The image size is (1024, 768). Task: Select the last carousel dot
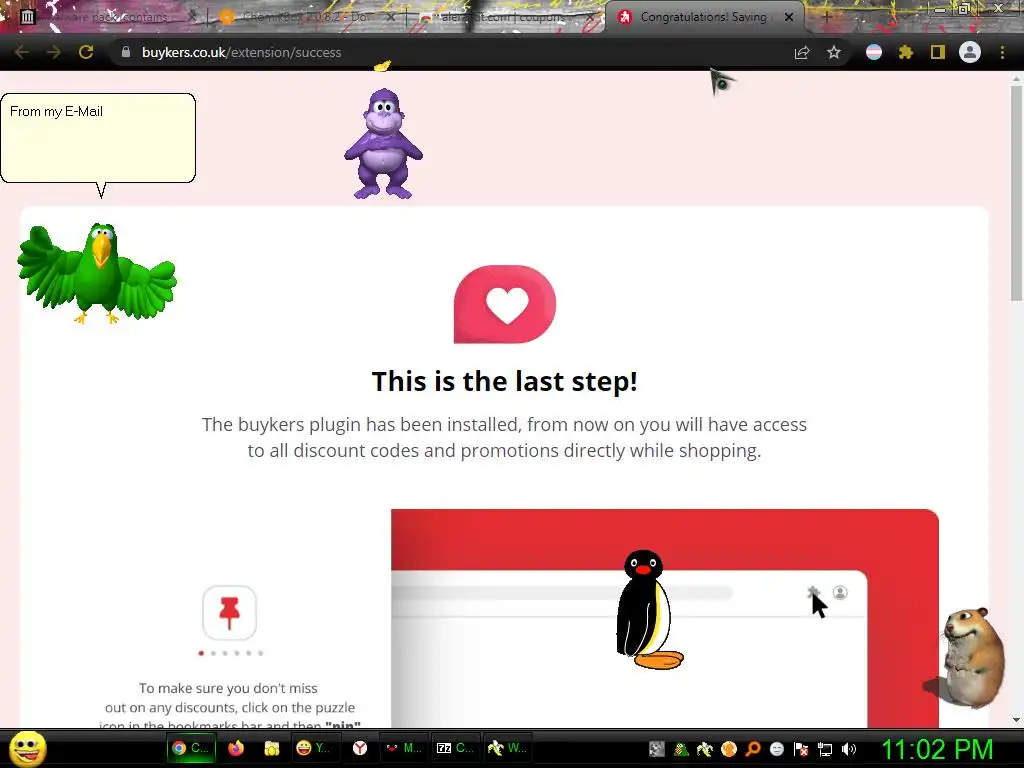pyautogui.click(x=260, y=653)
